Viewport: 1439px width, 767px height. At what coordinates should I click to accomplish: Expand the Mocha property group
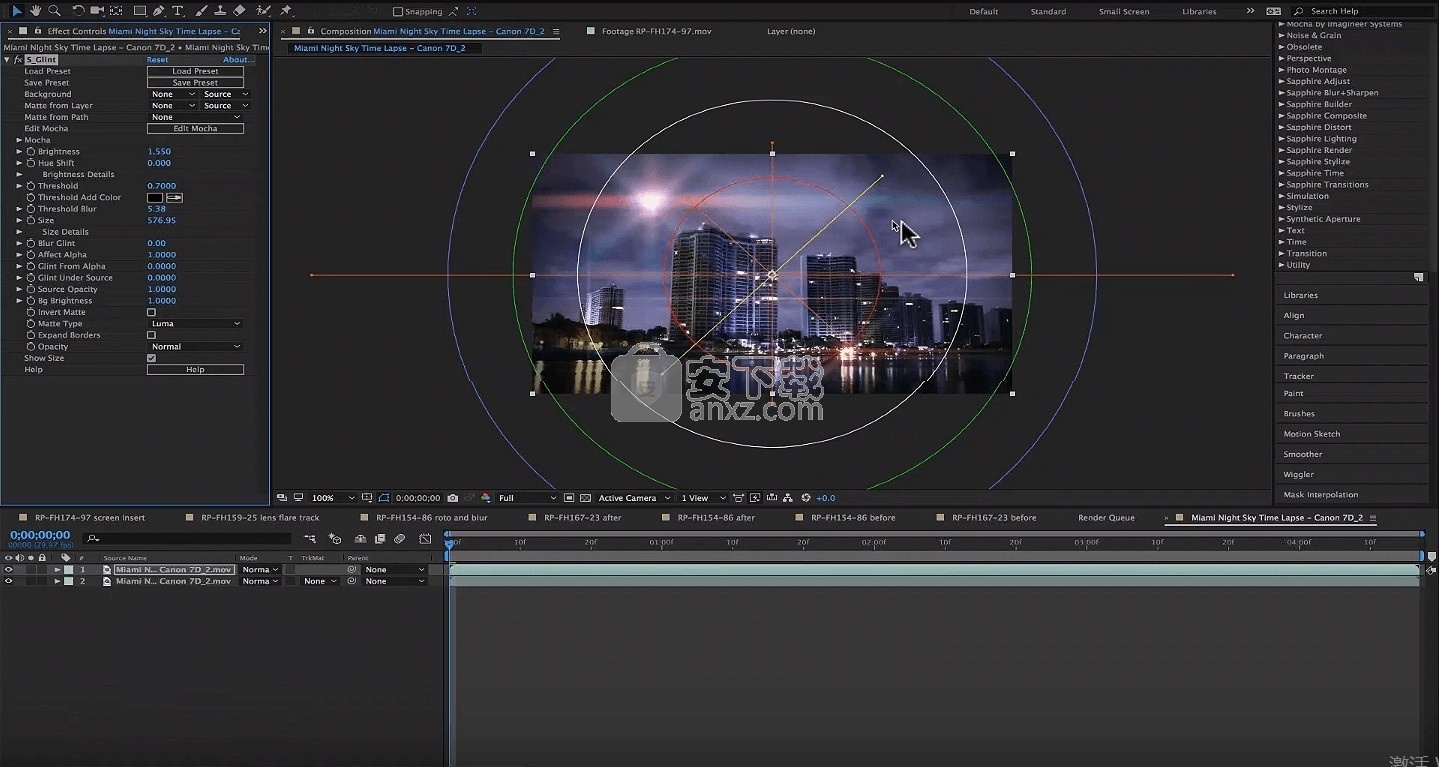click(x=19, y=140)
